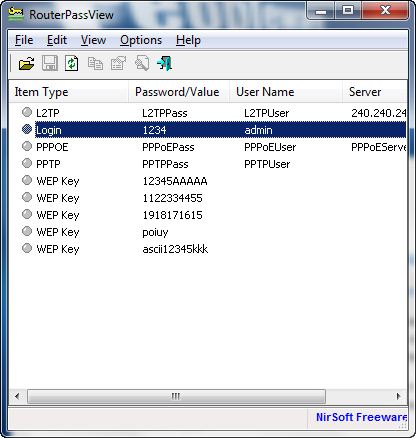Screen dimensions: 416x438
Task: Click the RouterPassView key icon in title bar
Action: coord(16,14)
